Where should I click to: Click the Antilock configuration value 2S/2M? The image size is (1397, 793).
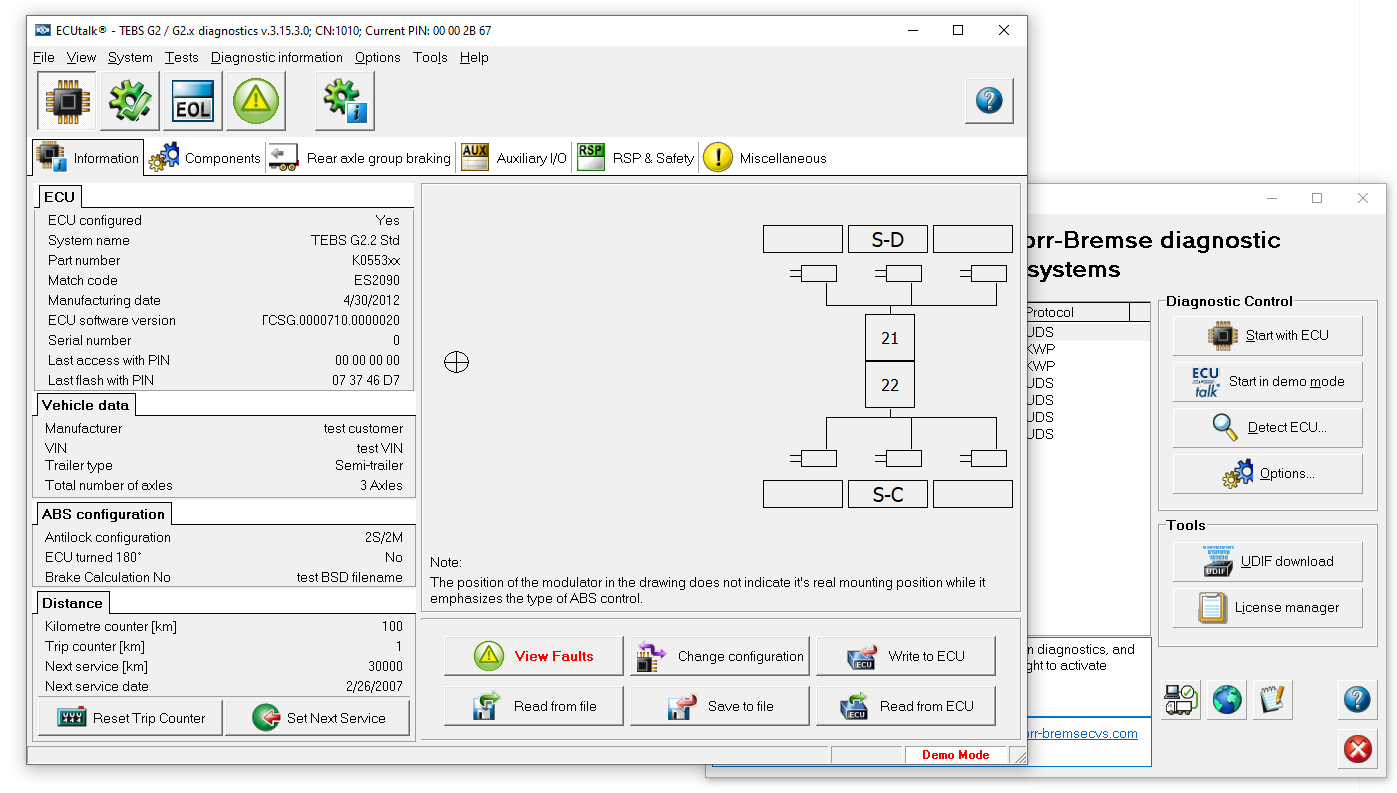(x=384, y=537)
